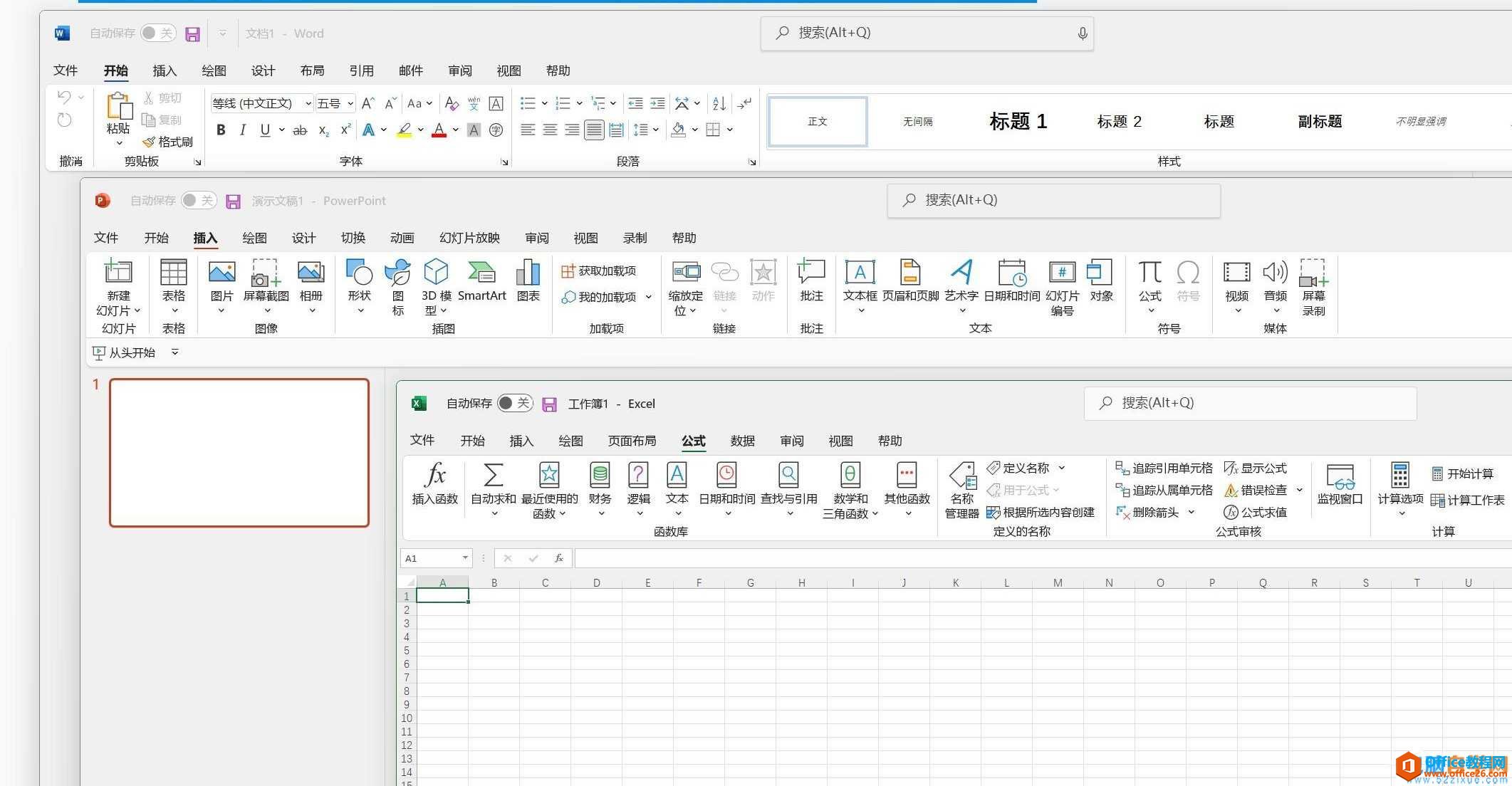Image resolution: width=1512 pixels, height=786 pixels.
Task: Click Center alignment icon in Word
Action: [x=550, y=130]
